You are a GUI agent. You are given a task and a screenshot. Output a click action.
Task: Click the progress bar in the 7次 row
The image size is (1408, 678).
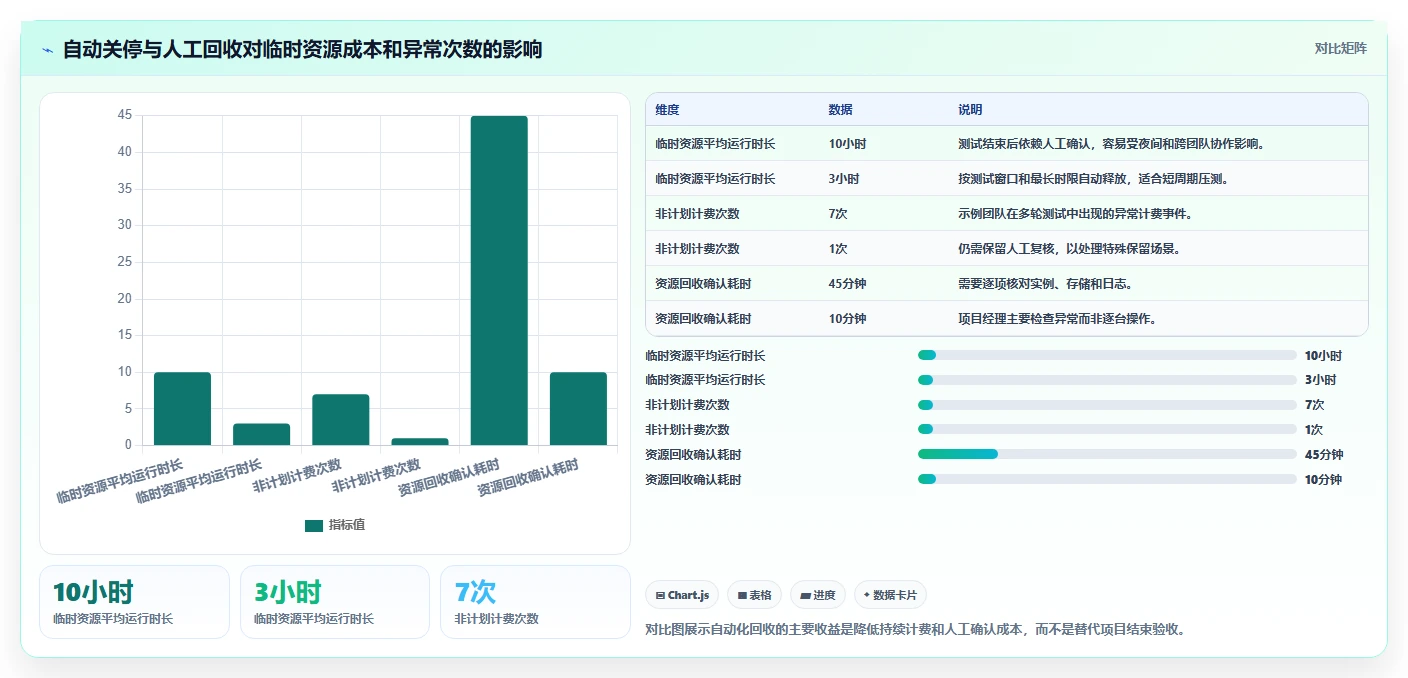tap(1107, 405)
